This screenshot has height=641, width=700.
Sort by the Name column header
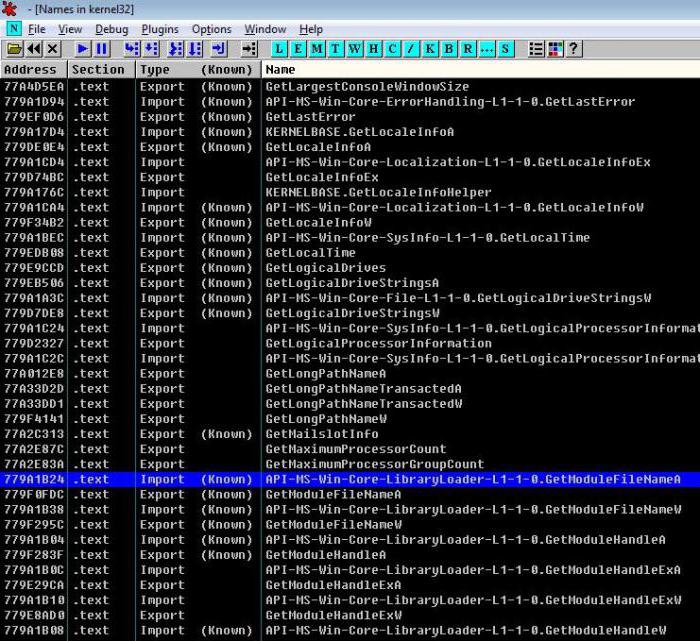[481, 70]
